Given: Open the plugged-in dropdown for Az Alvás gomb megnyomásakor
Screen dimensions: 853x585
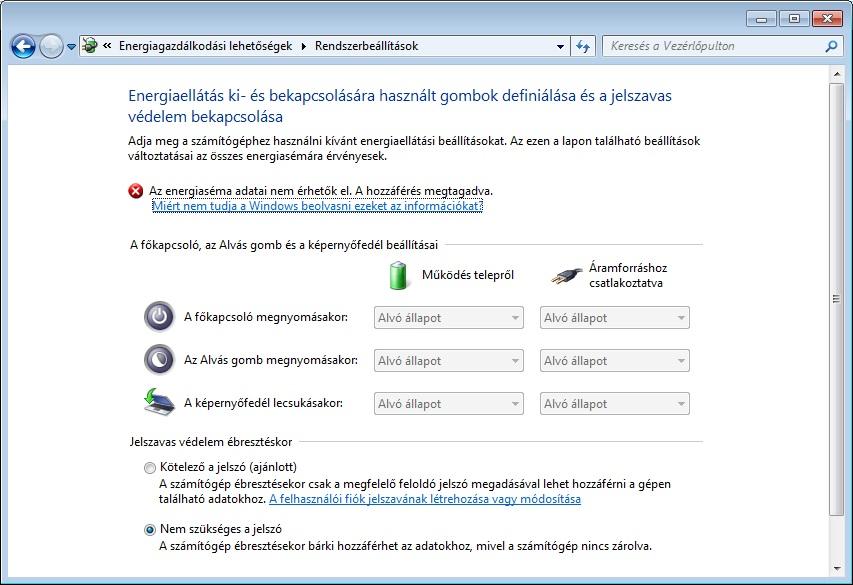Looking at the screenshot, I should pyautogui.click(x=615, y=361).
